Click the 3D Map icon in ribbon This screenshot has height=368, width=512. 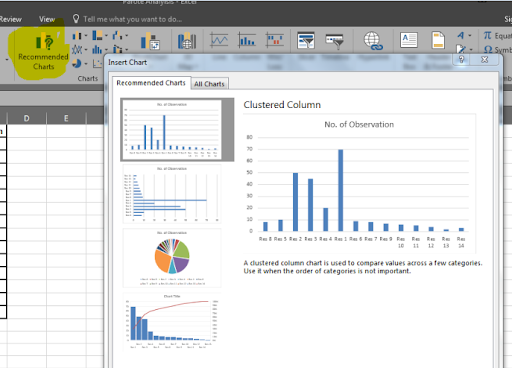pyautogui.click(x=187, y=41)
